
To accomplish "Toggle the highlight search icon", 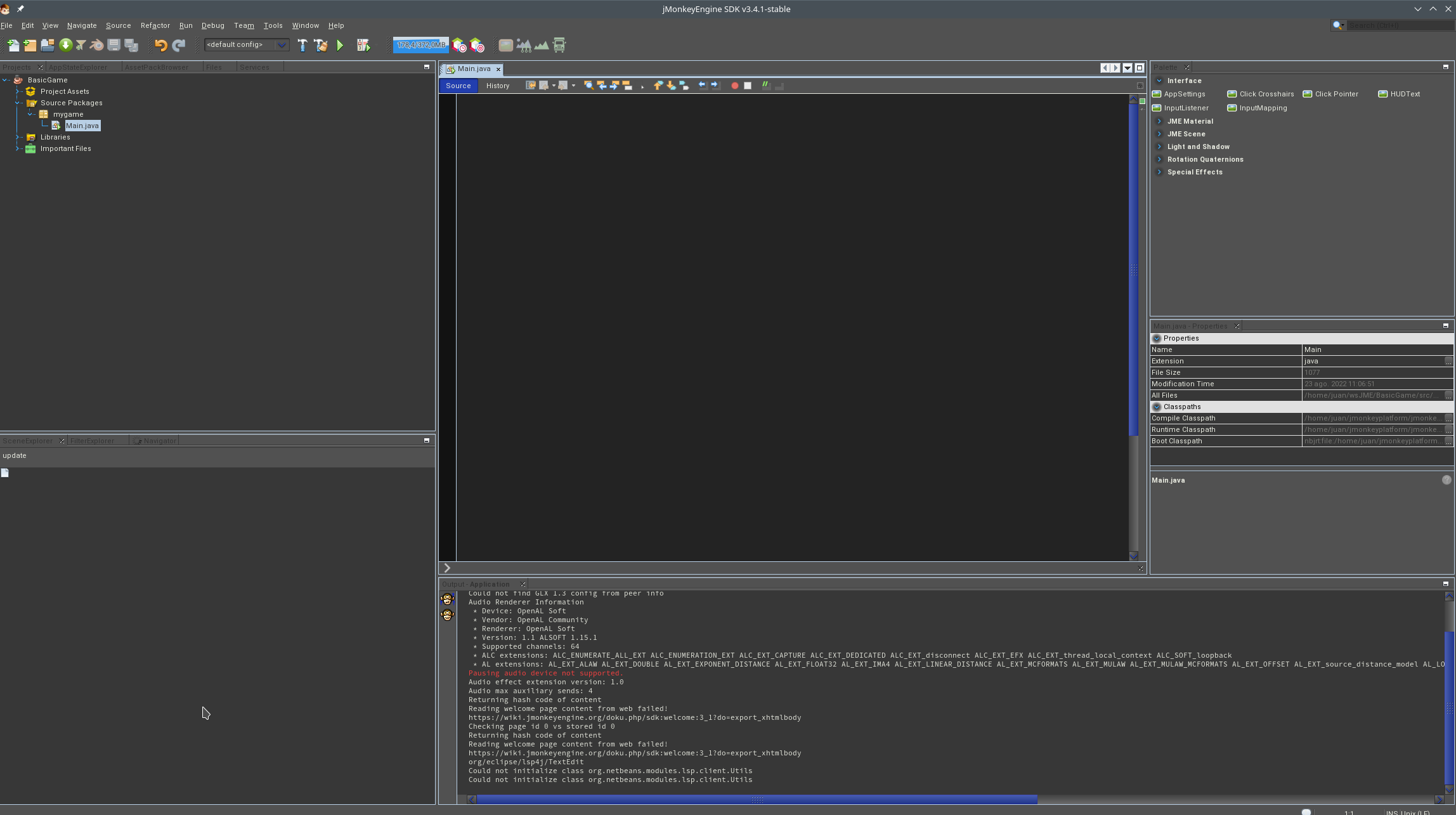I will 627,86.
